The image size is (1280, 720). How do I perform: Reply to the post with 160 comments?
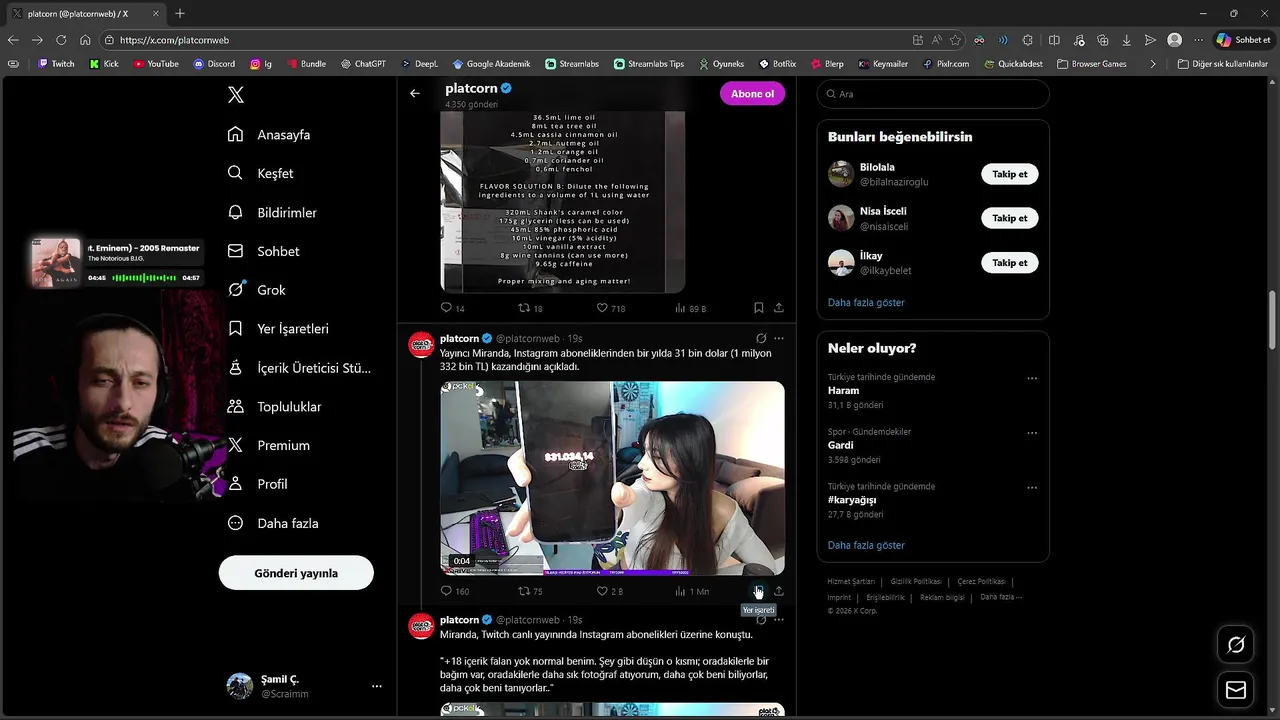pos(455,591)
